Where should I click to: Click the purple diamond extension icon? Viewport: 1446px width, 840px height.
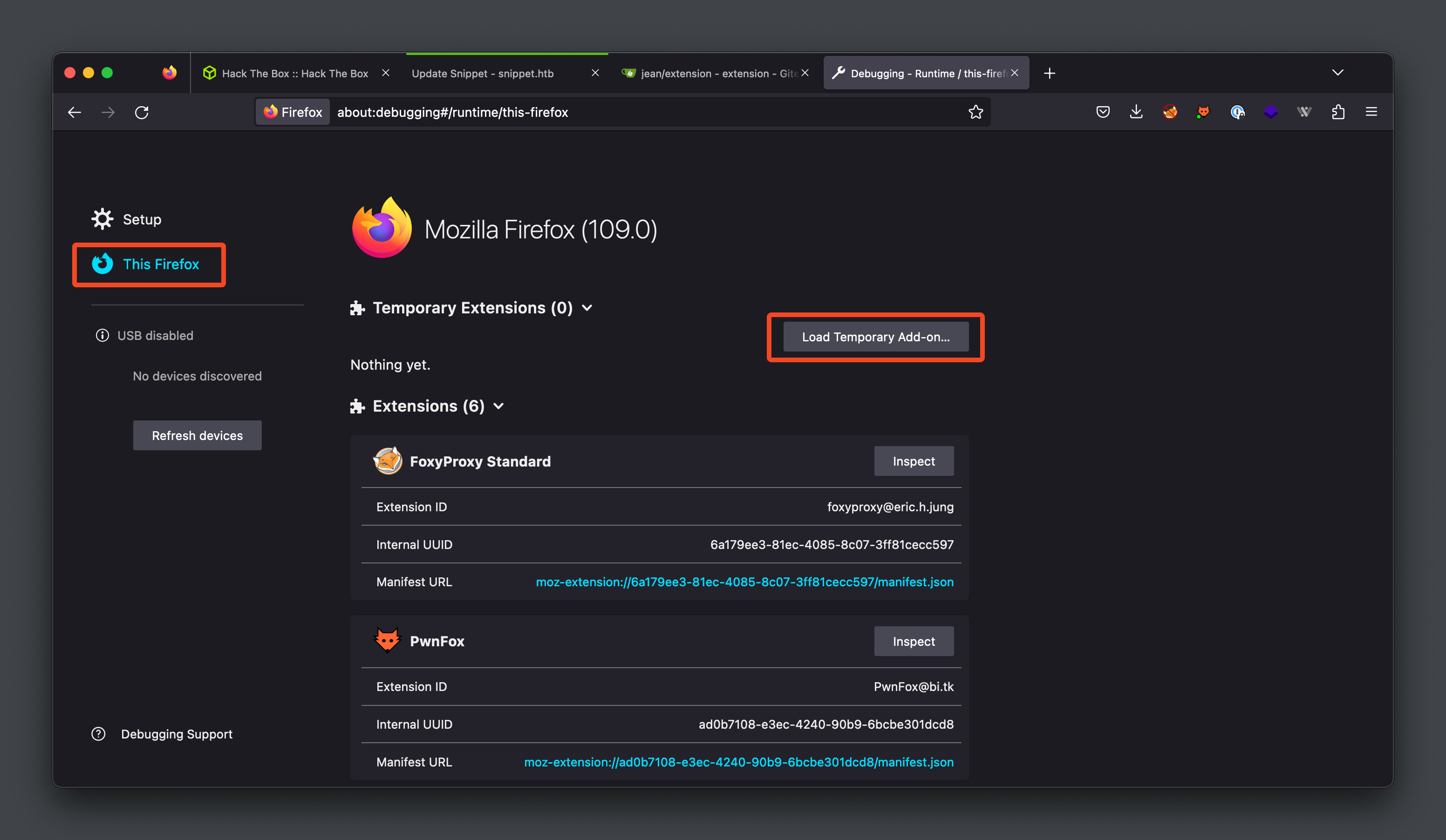1270,112
